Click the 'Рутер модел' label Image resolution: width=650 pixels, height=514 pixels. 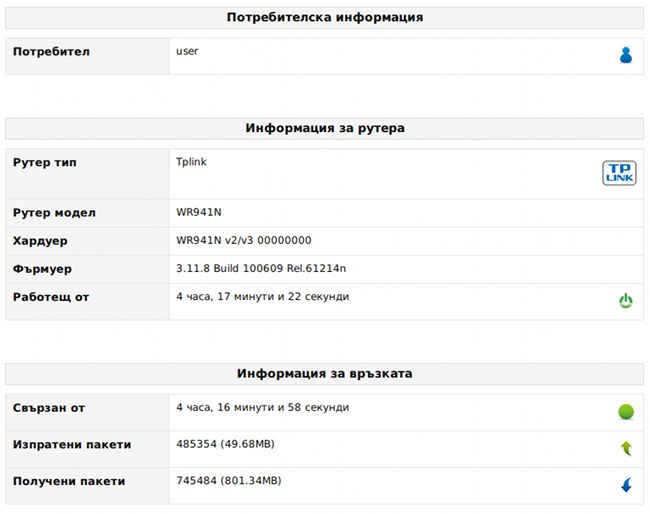(x=54, y=213)
